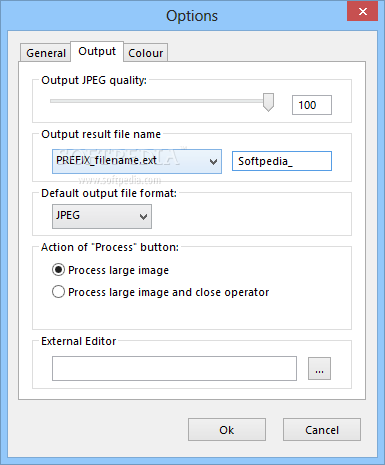Click the chevron on the JPEG format combo box
Image resolution: width=385 pixels, height=465 pixels.
(x=144, y=217)
